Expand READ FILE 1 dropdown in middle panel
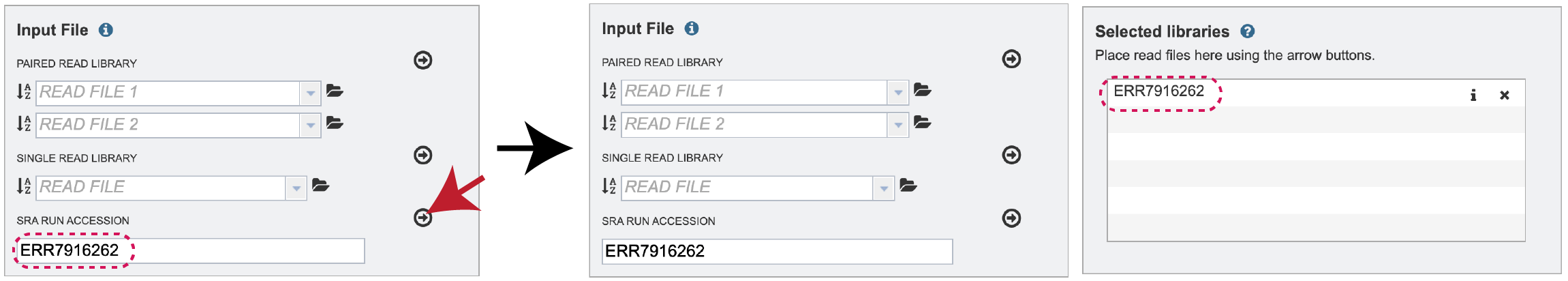 (x=898, y=92)
